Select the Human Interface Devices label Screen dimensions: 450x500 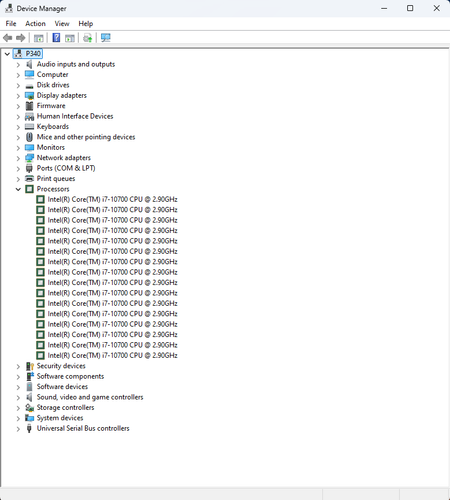coord(75,116)
